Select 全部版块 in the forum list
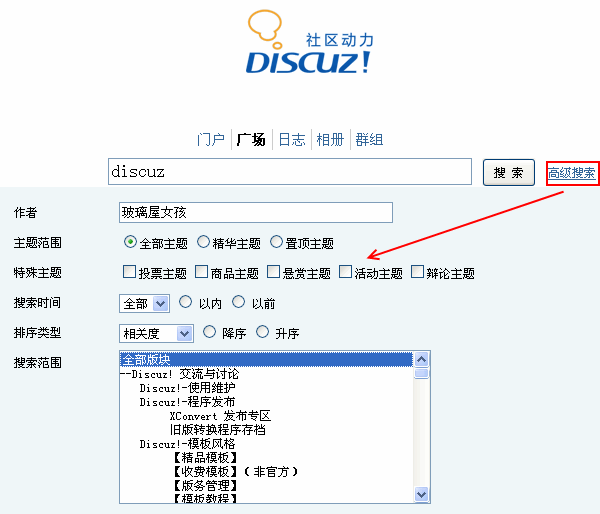600x514 pixels. tap(266, 359)
